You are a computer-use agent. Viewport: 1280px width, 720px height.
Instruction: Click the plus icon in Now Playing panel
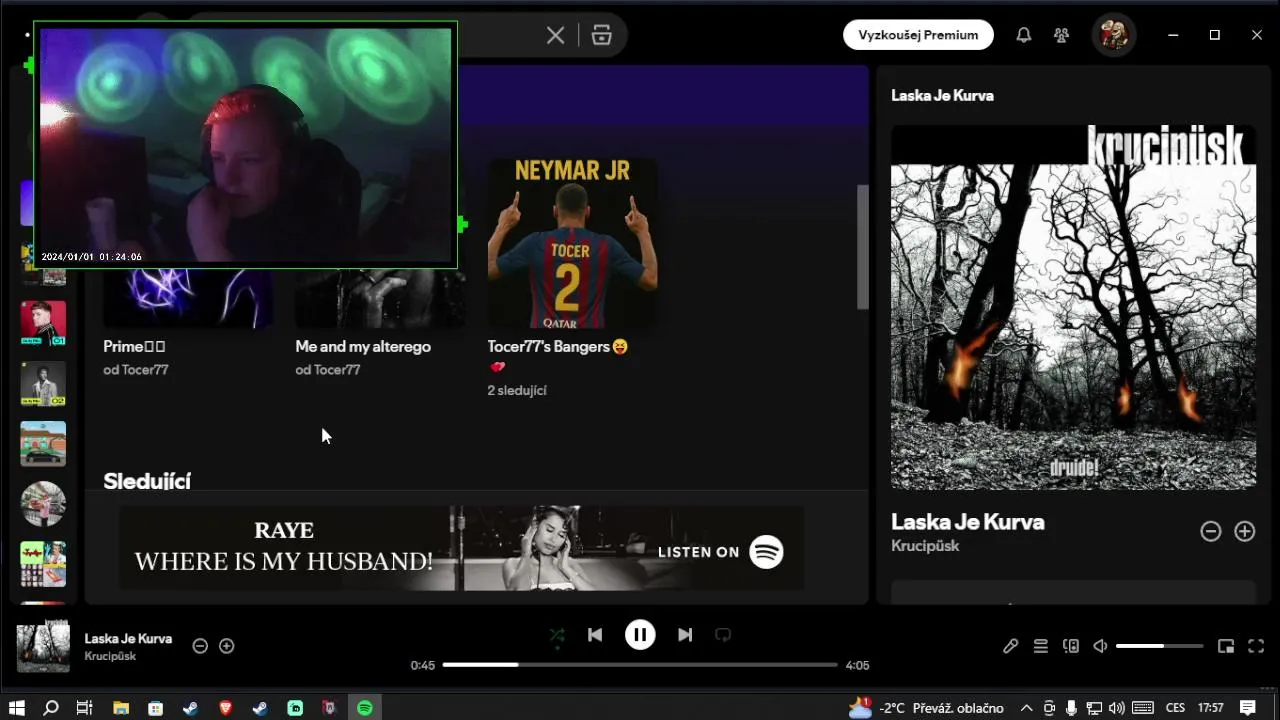pyautogui.click(x=1245, y=532)
